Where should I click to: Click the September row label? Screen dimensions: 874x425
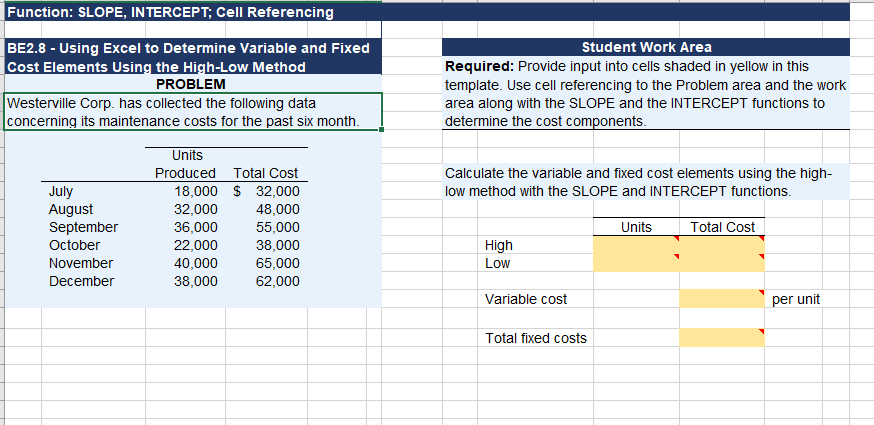click(x=84, y=227)
